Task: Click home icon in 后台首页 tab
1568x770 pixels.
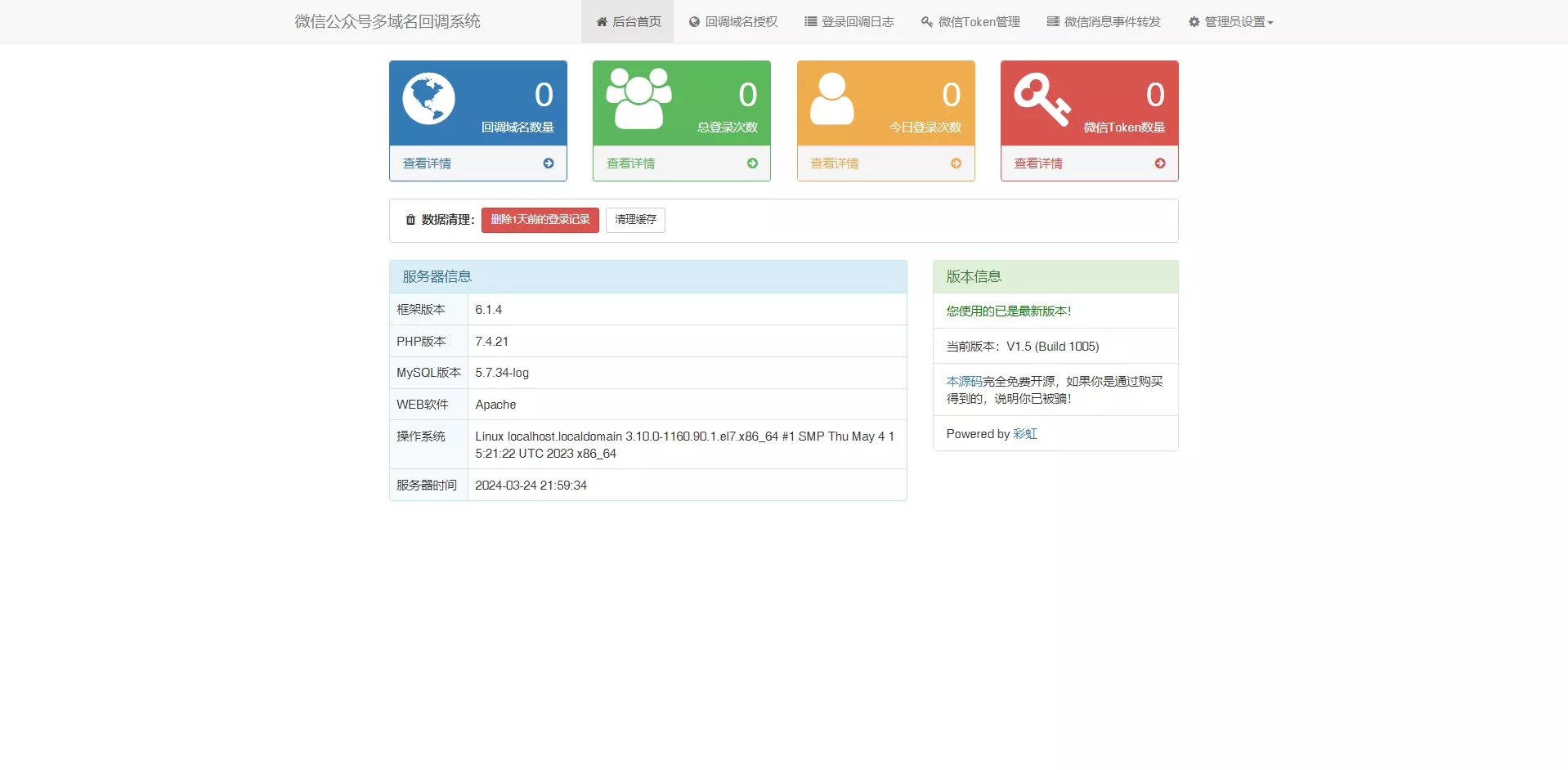Action: tap(602, 22)
